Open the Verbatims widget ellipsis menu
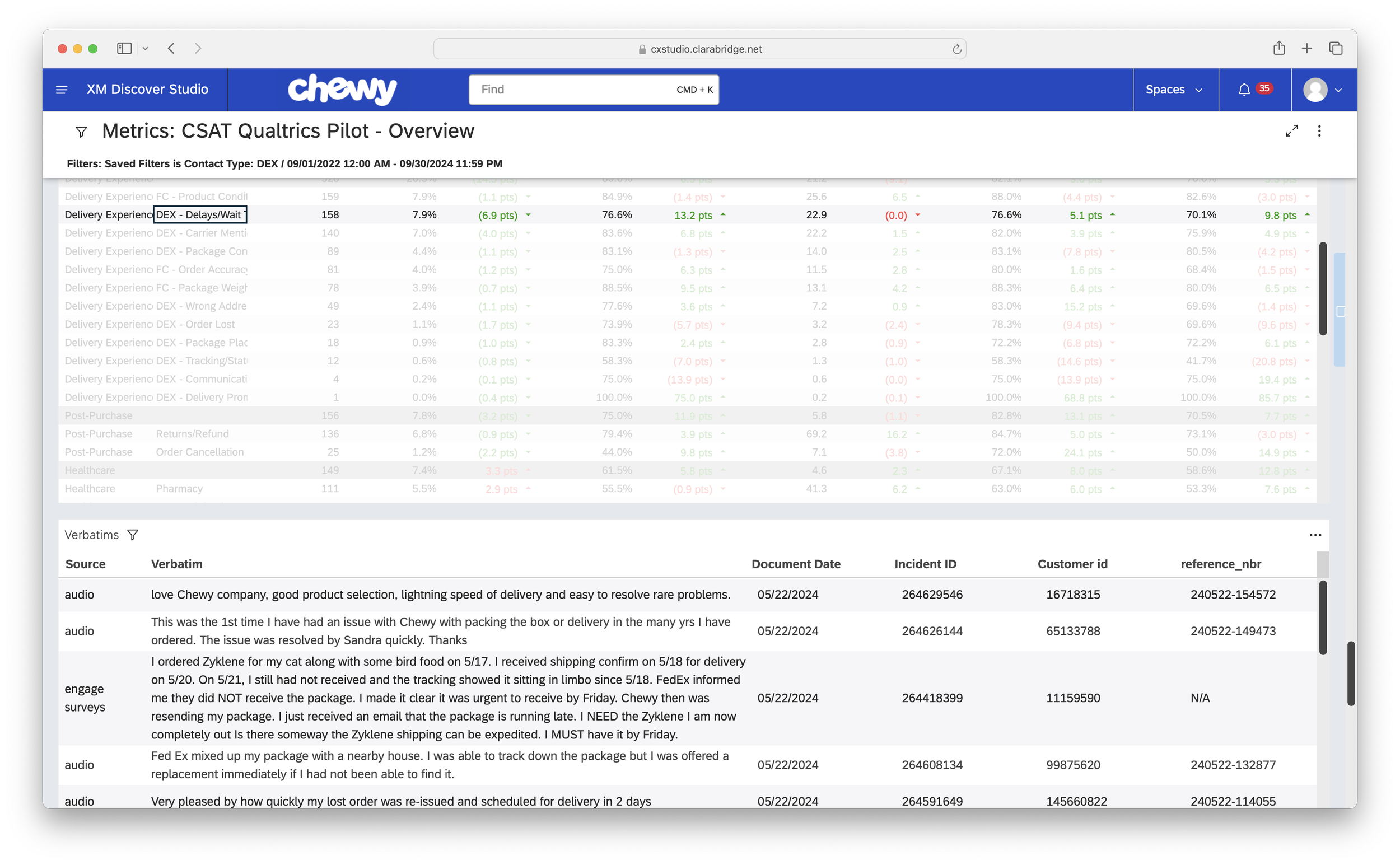1400x865 pixels. [1315, 535]
